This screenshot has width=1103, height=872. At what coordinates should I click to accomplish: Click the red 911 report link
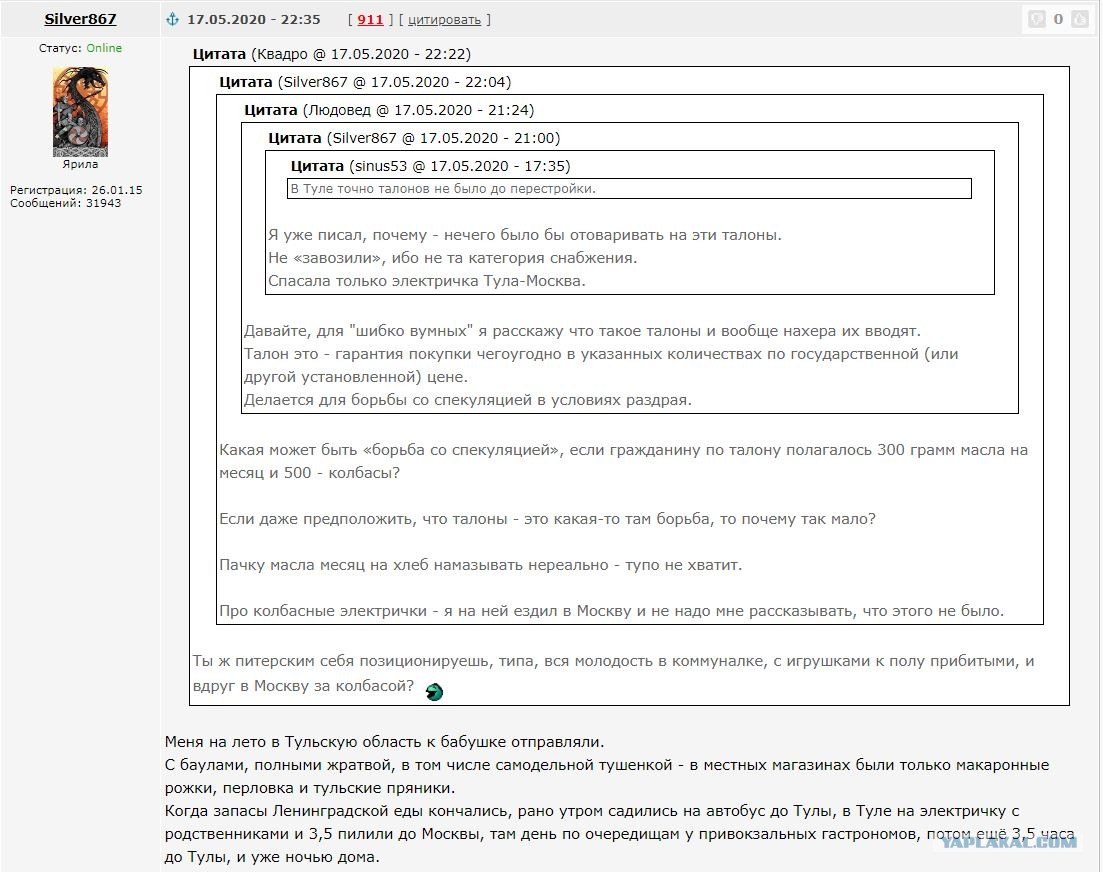[370, 20]
